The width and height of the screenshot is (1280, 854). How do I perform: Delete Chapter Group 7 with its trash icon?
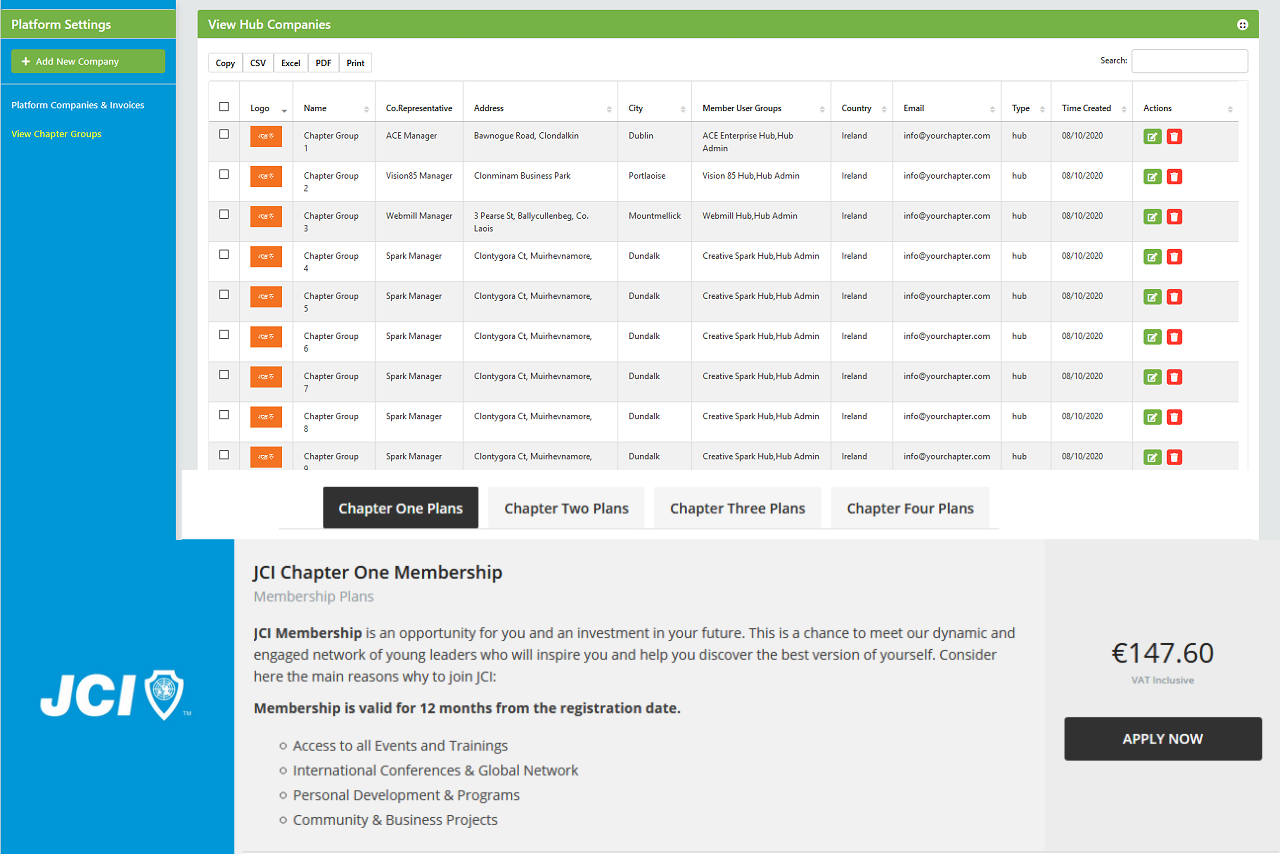(1173, 377)
